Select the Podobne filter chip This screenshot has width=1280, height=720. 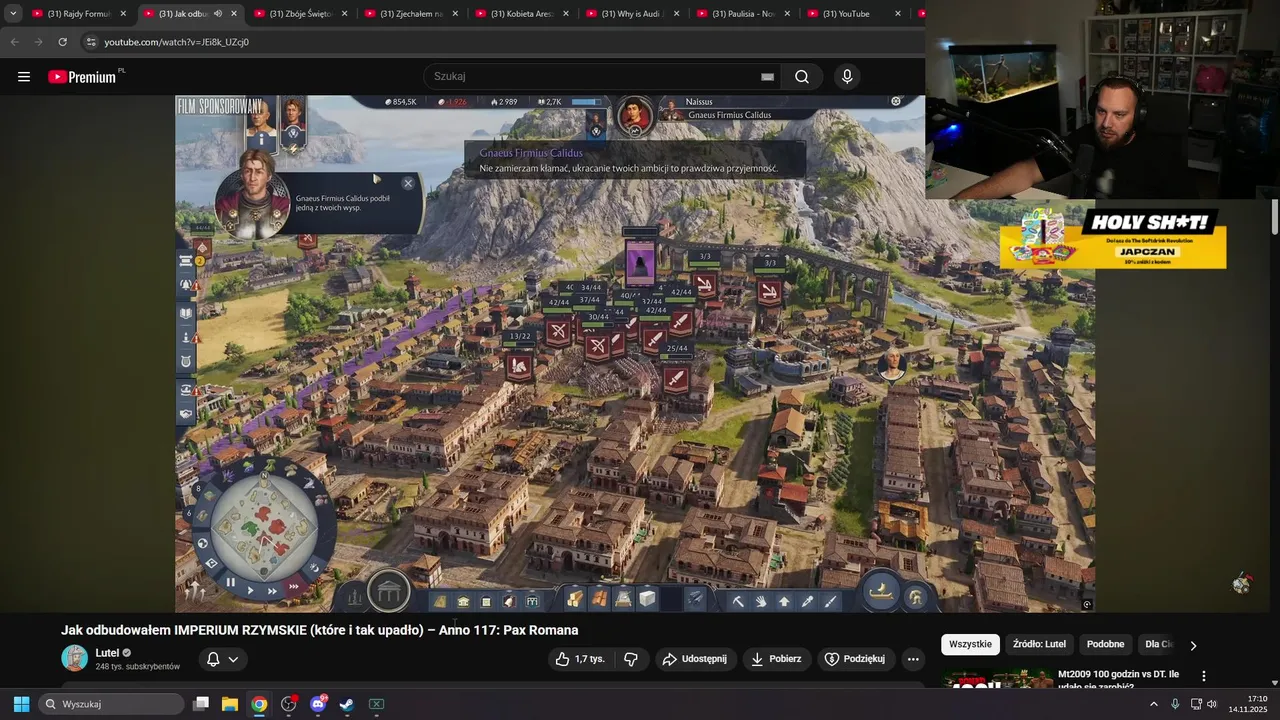pos(1105,644)
